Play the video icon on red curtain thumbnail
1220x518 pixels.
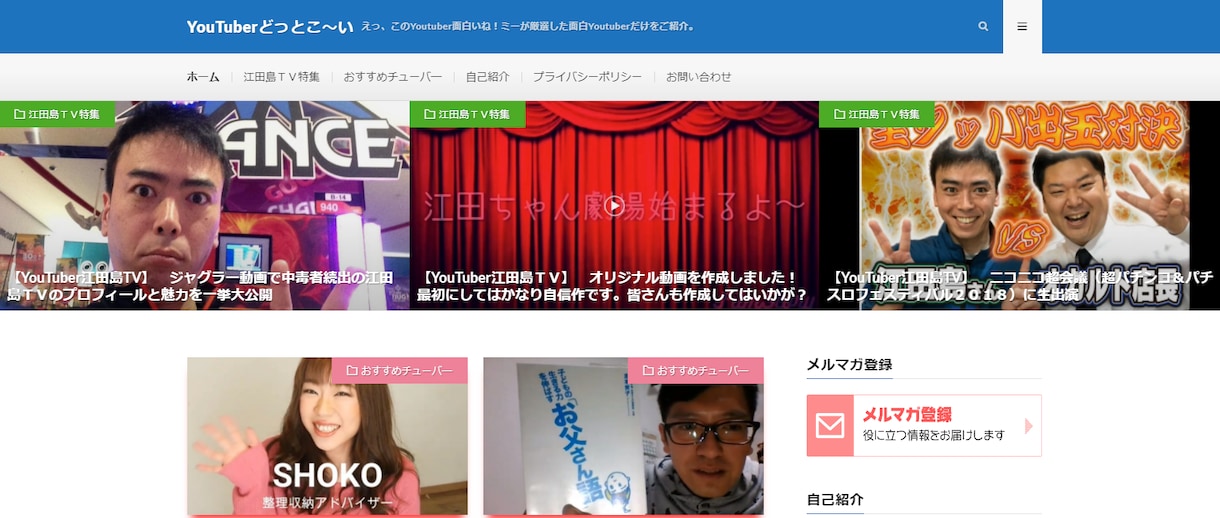[x=614, y=206]
